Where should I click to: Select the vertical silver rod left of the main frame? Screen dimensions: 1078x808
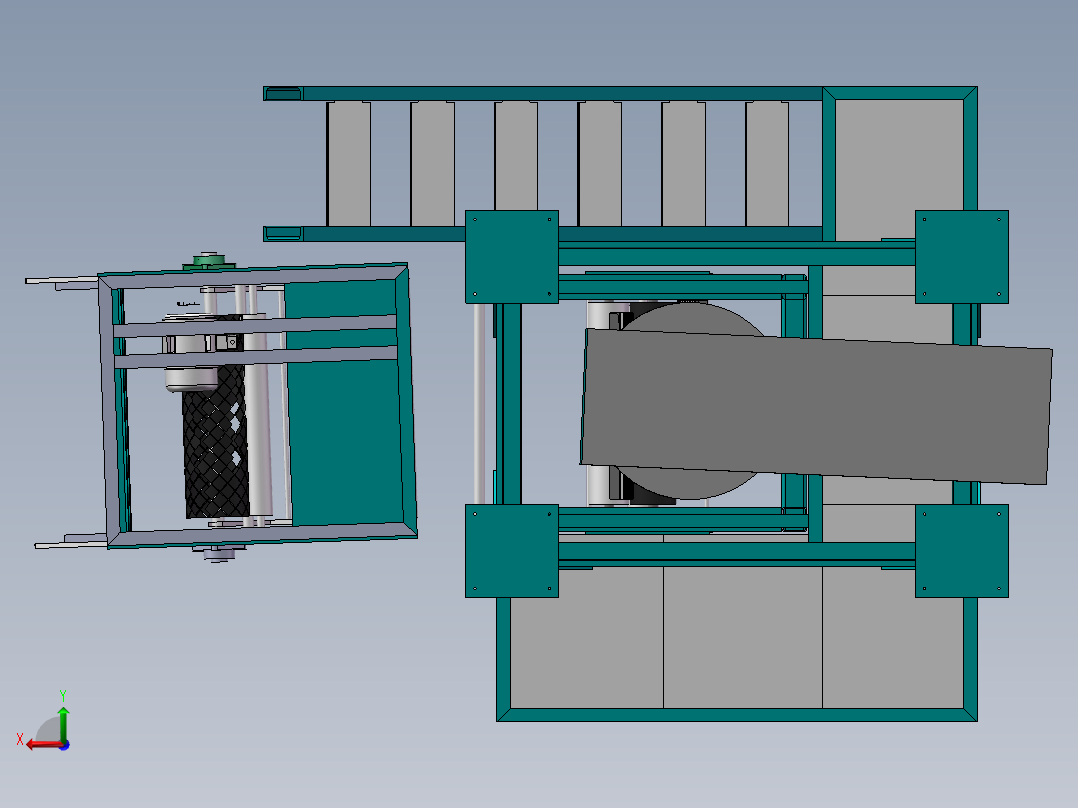click(479, 404)
